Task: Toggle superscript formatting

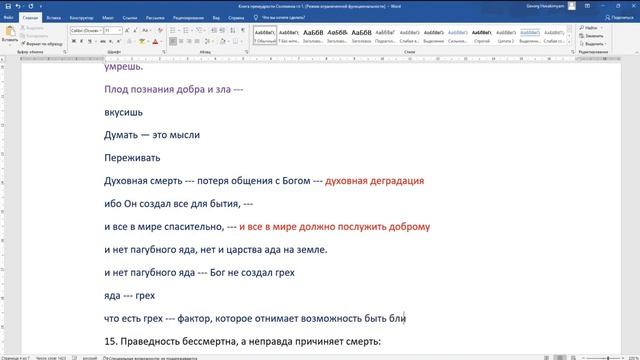Action: tap(118, 41)
